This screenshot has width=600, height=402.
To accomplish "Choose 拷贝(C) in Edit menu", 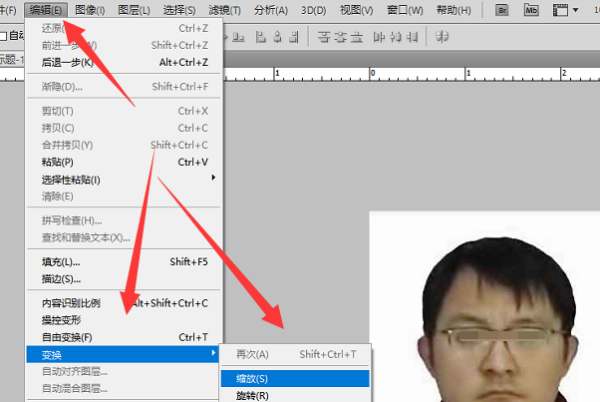I will tap(123, 128).
